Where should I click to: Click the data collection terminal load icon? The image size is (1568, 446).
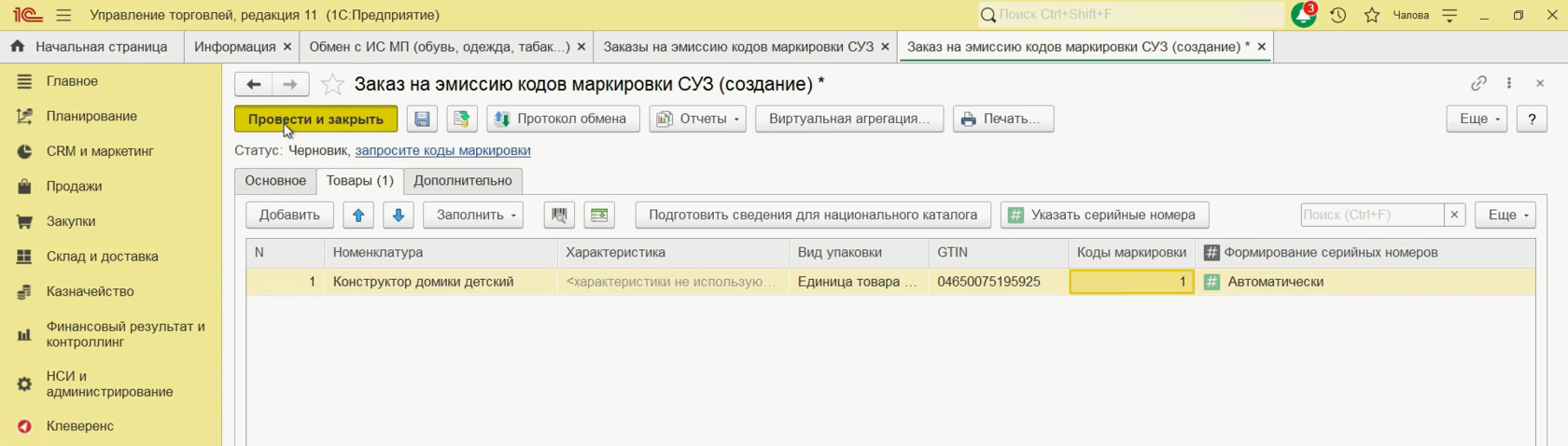pyautogui.click(x=599, y=216)
